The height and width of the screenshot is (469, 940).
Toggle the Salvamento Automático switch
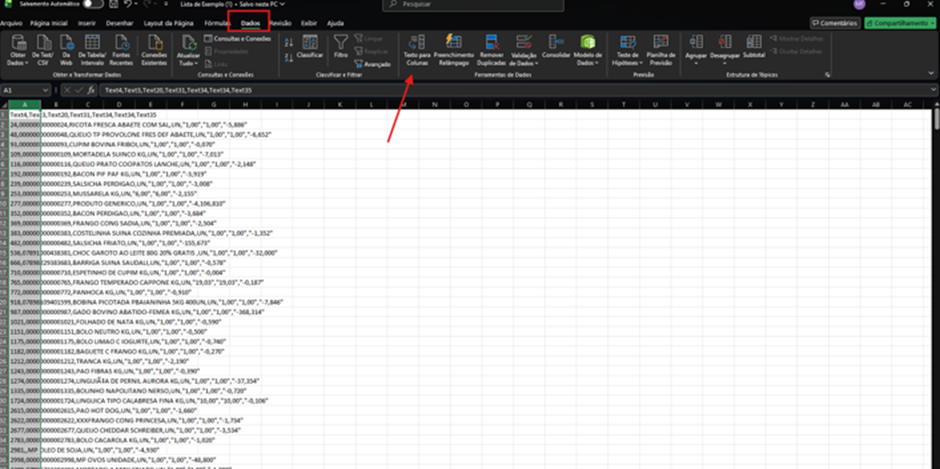tap(93, 4)
